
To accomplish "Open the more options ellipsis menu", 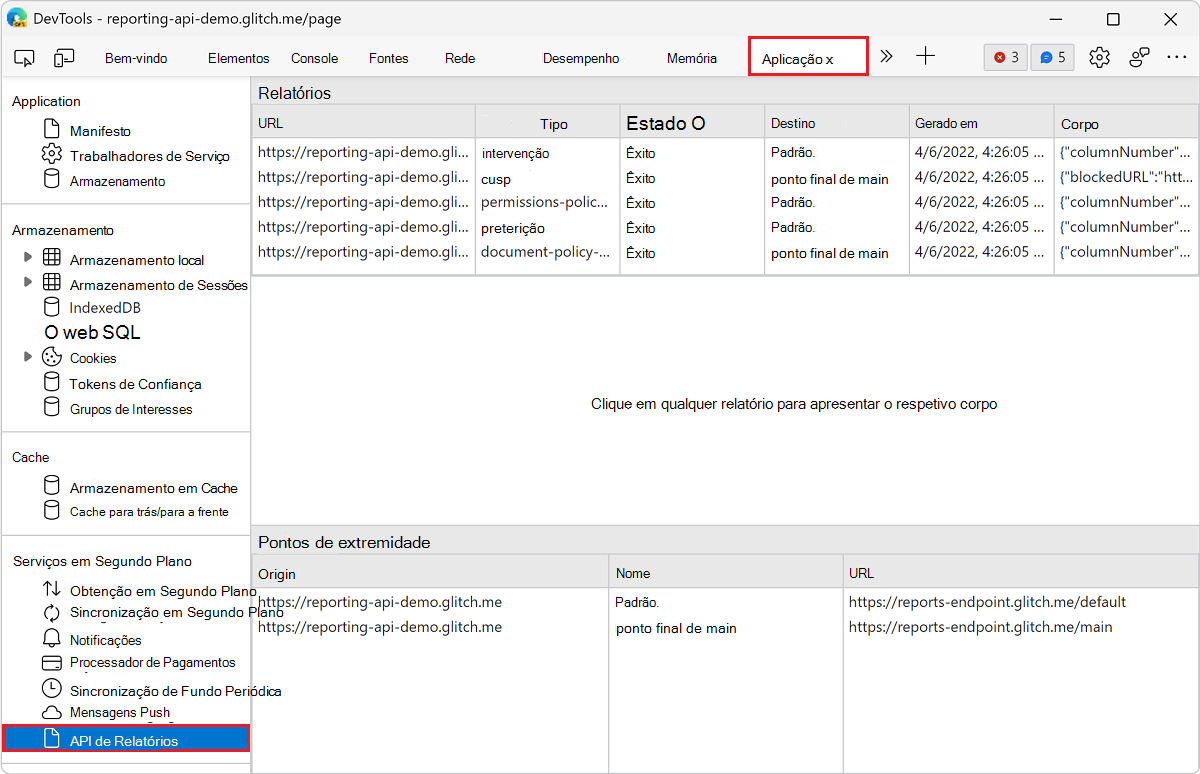I will 1177,58.
